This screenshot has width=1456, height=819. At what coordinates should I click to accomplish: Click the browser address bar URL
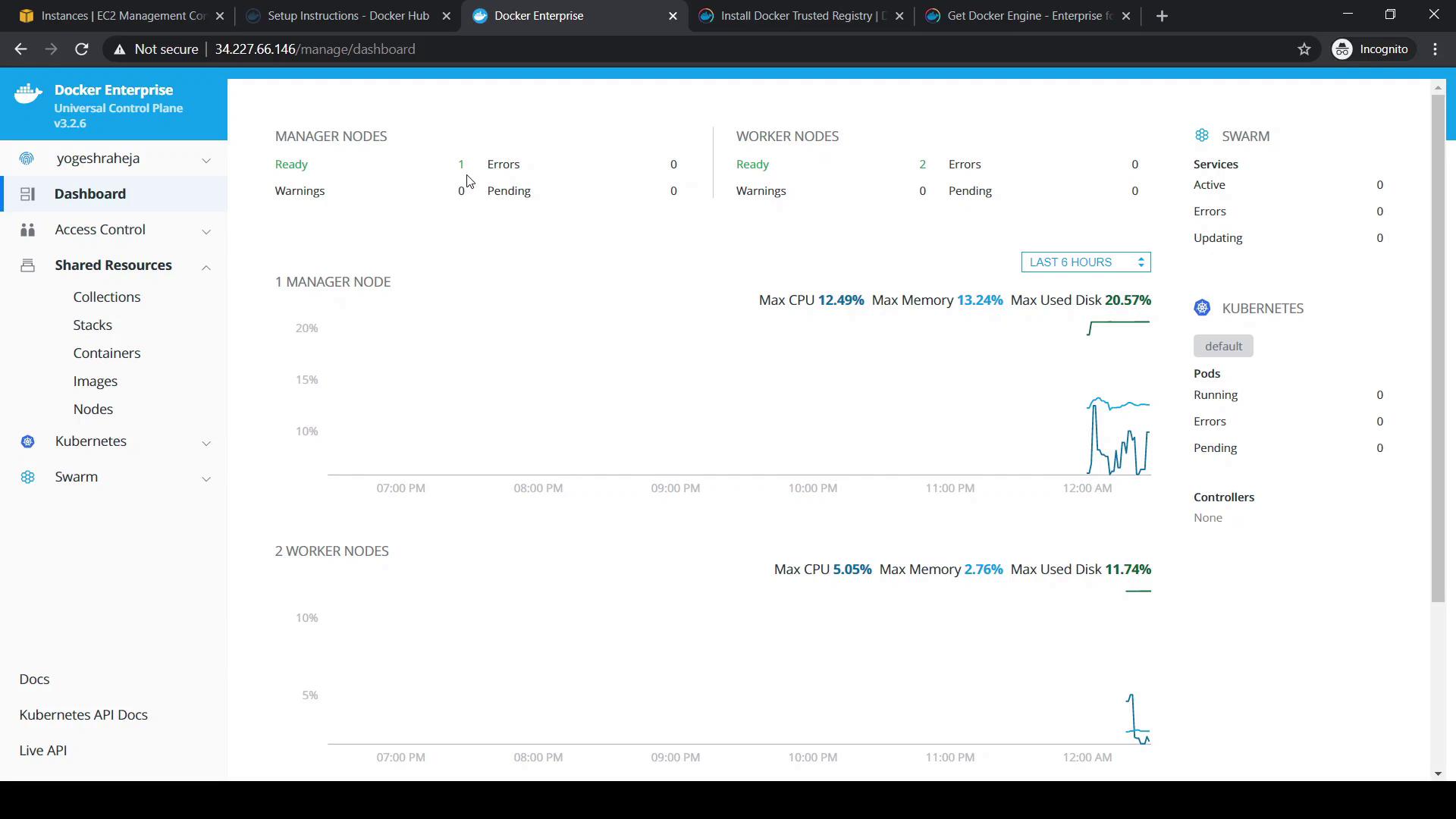click(315, 49)
